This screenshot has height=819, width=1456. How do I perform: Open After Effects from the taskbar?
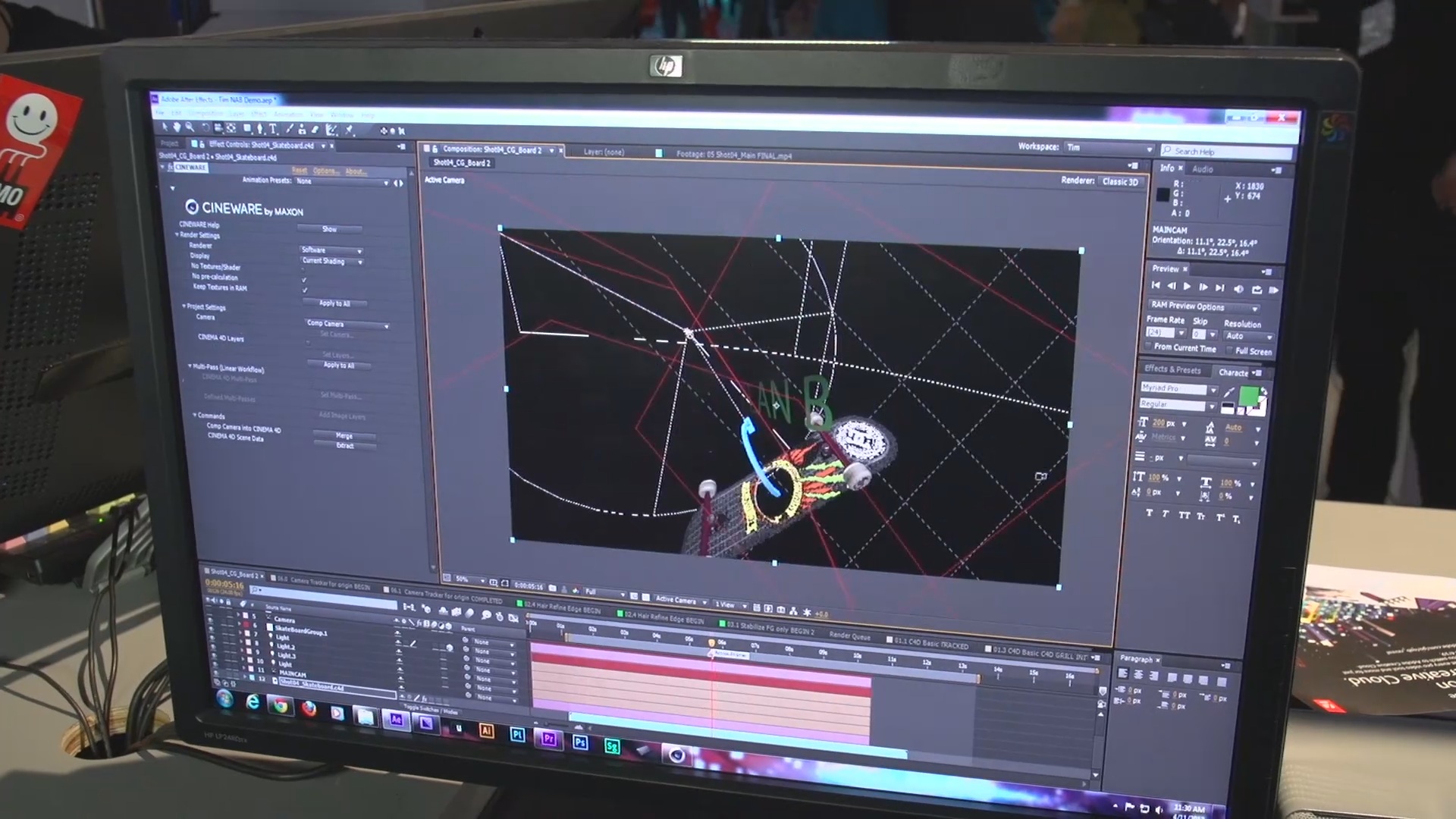click(x=395, y=719)
